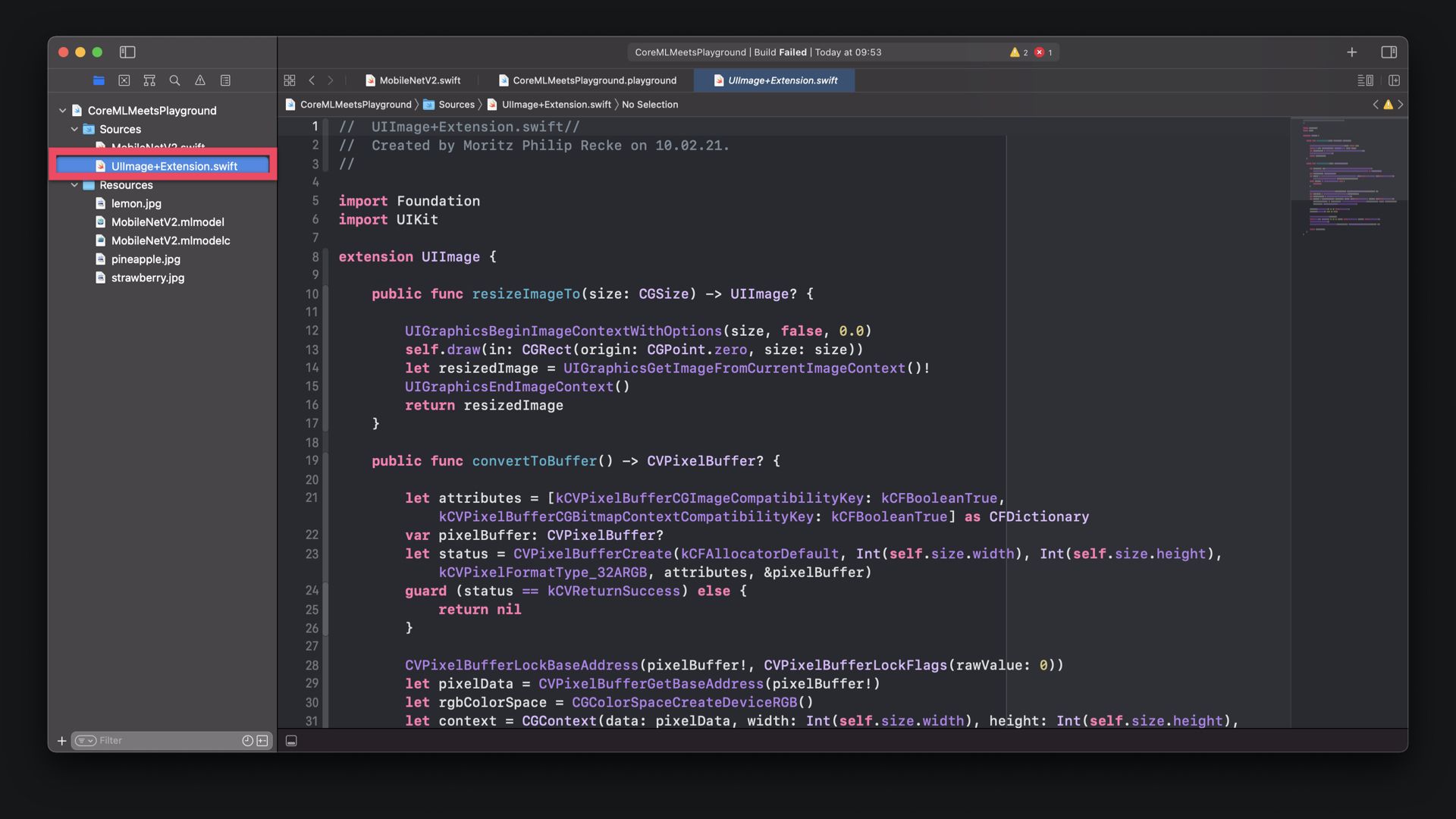This screenshot has width=1456, height=819.
Task: Toggle the right inspector panel
Action: tap(1389, 52)
